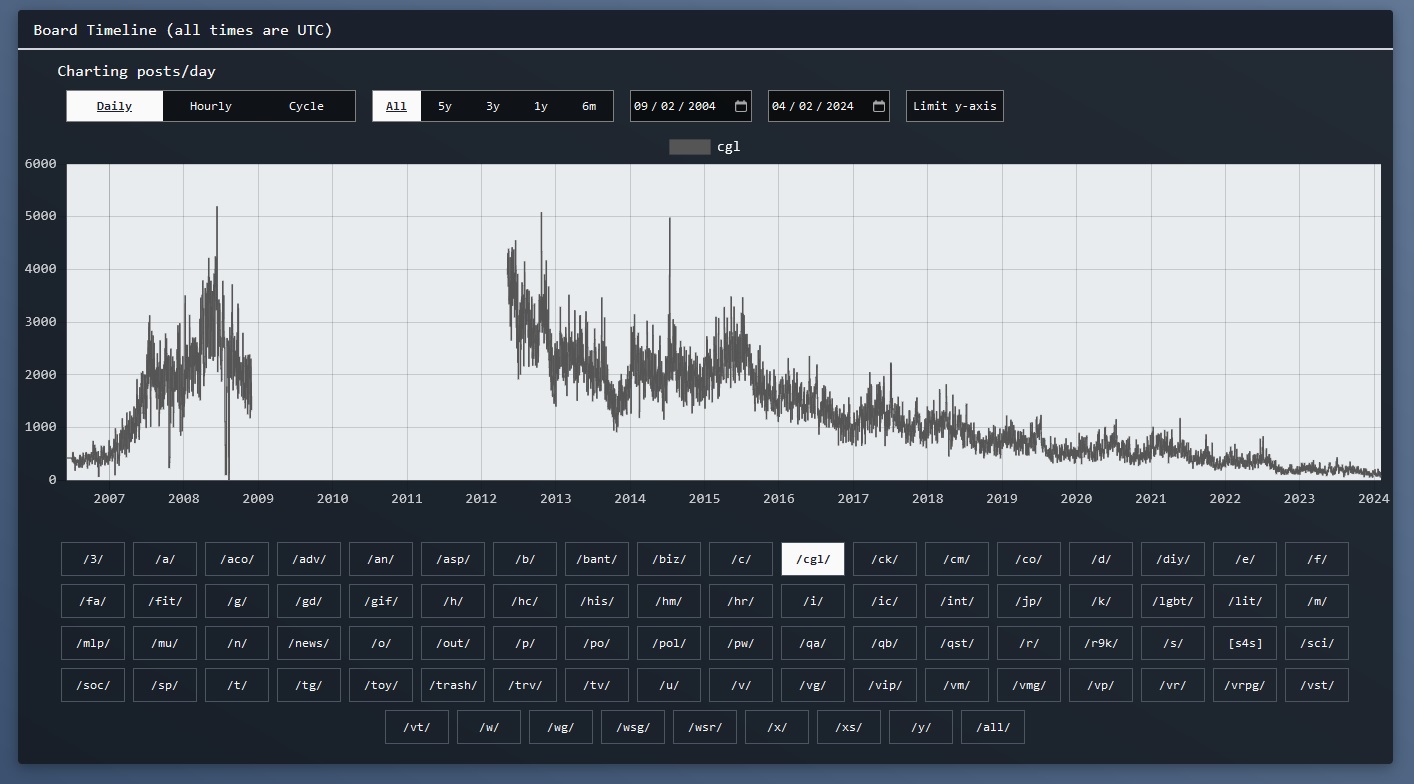The height and width of the screenshot is (784, 1414).
Task: Select the /f/ board
Action: point(1317,559)
